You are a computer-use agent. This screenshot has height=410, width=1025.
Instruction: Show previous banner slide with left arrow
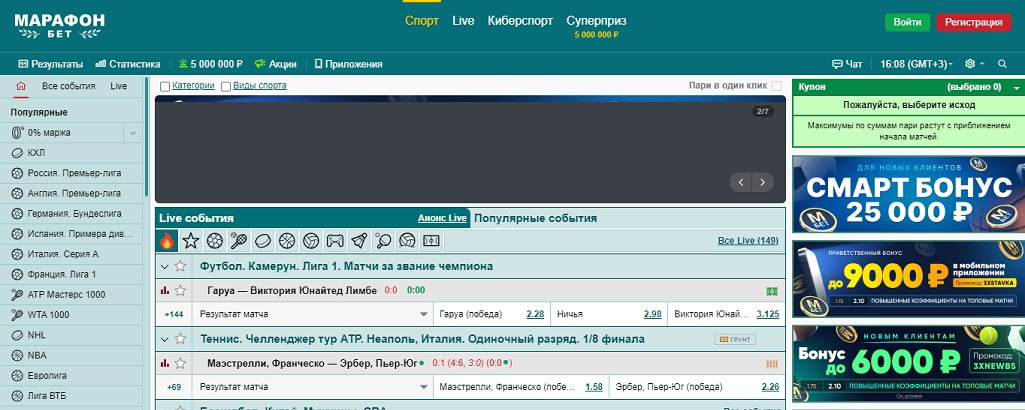(x=741, y=182)
